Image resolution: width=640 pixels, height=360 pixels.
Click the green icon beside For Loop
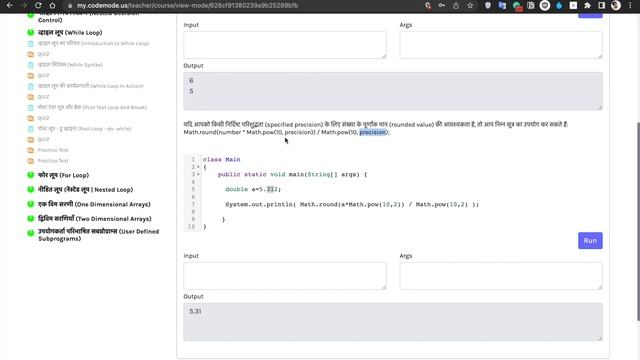pyautogui.click(x=31, y=175)
